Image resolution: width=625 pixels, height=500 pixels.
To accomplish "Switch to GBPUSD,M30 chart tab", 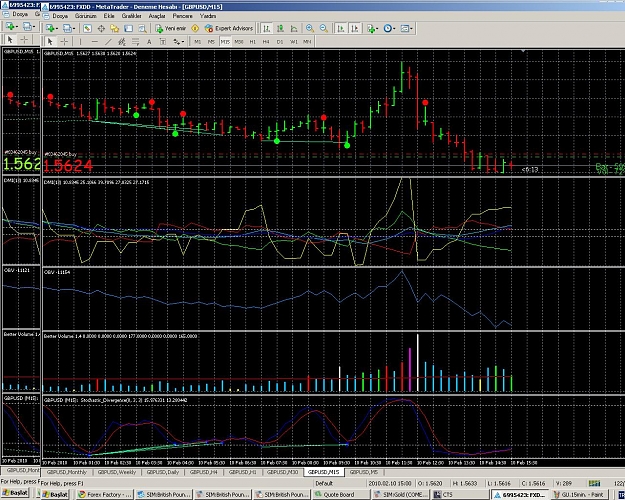I will 282,472.
